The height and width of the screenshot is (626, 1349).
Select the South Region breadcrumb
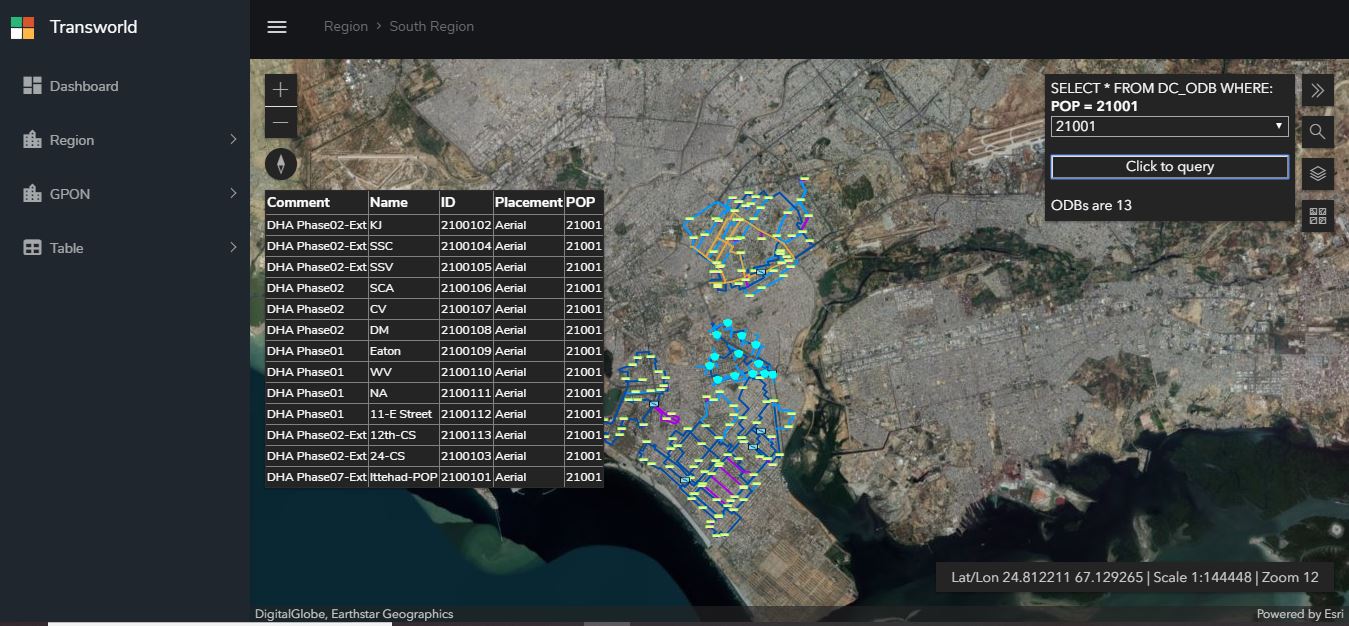[432, 27]
